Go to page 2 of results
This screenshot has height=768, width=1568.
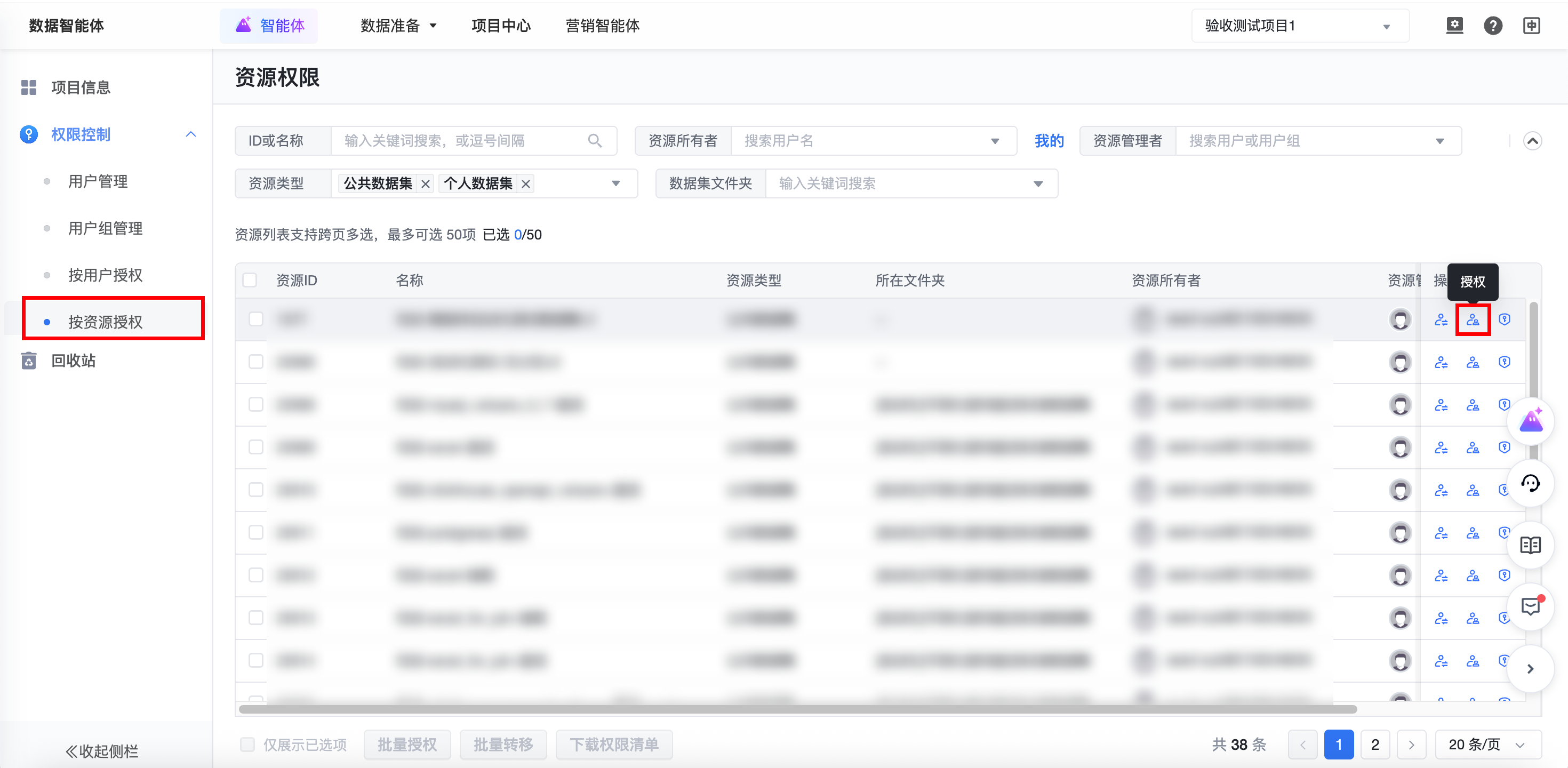click(x=1374, y=744)
